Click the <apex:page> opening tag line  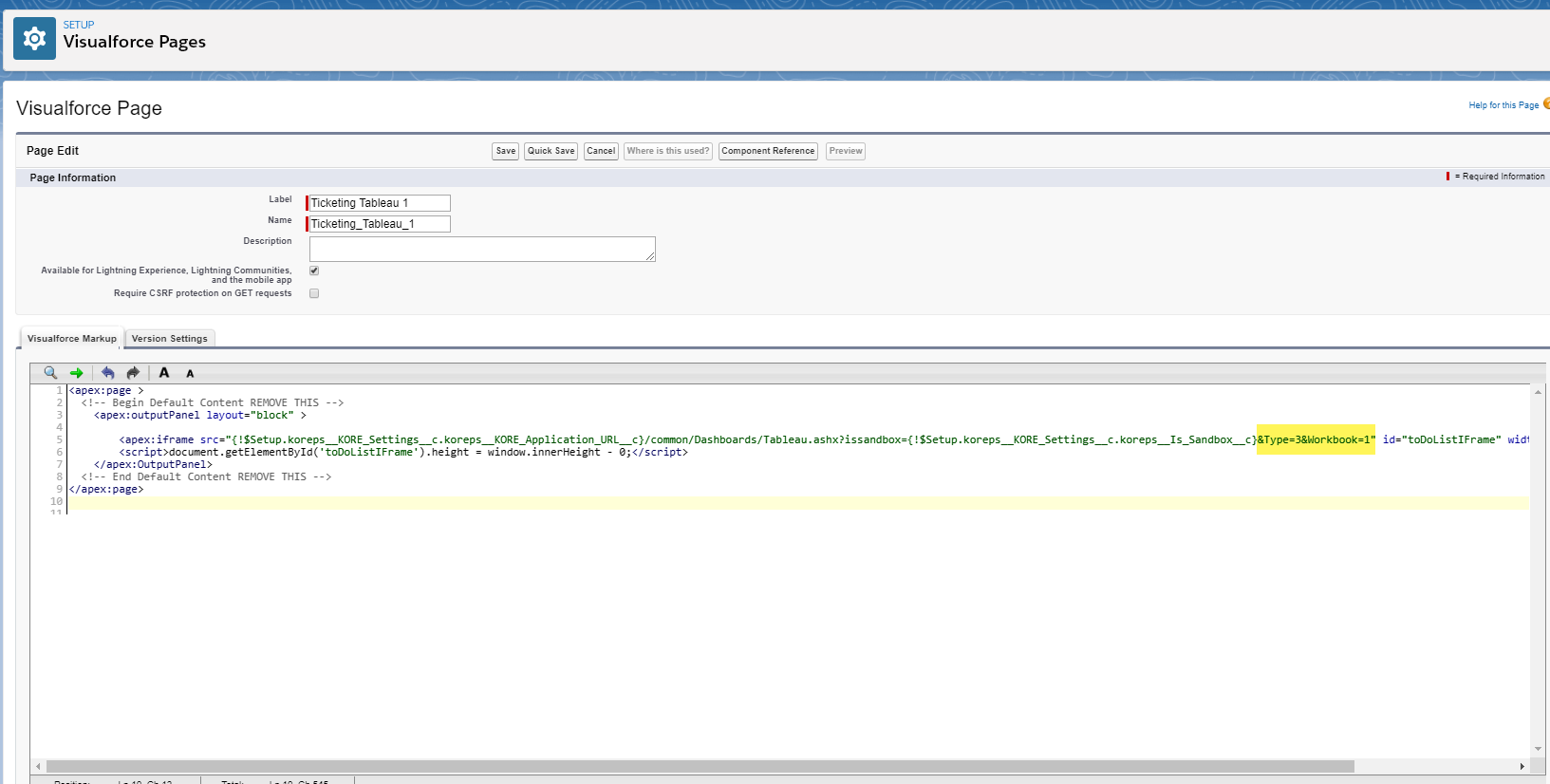coord(106,390)
